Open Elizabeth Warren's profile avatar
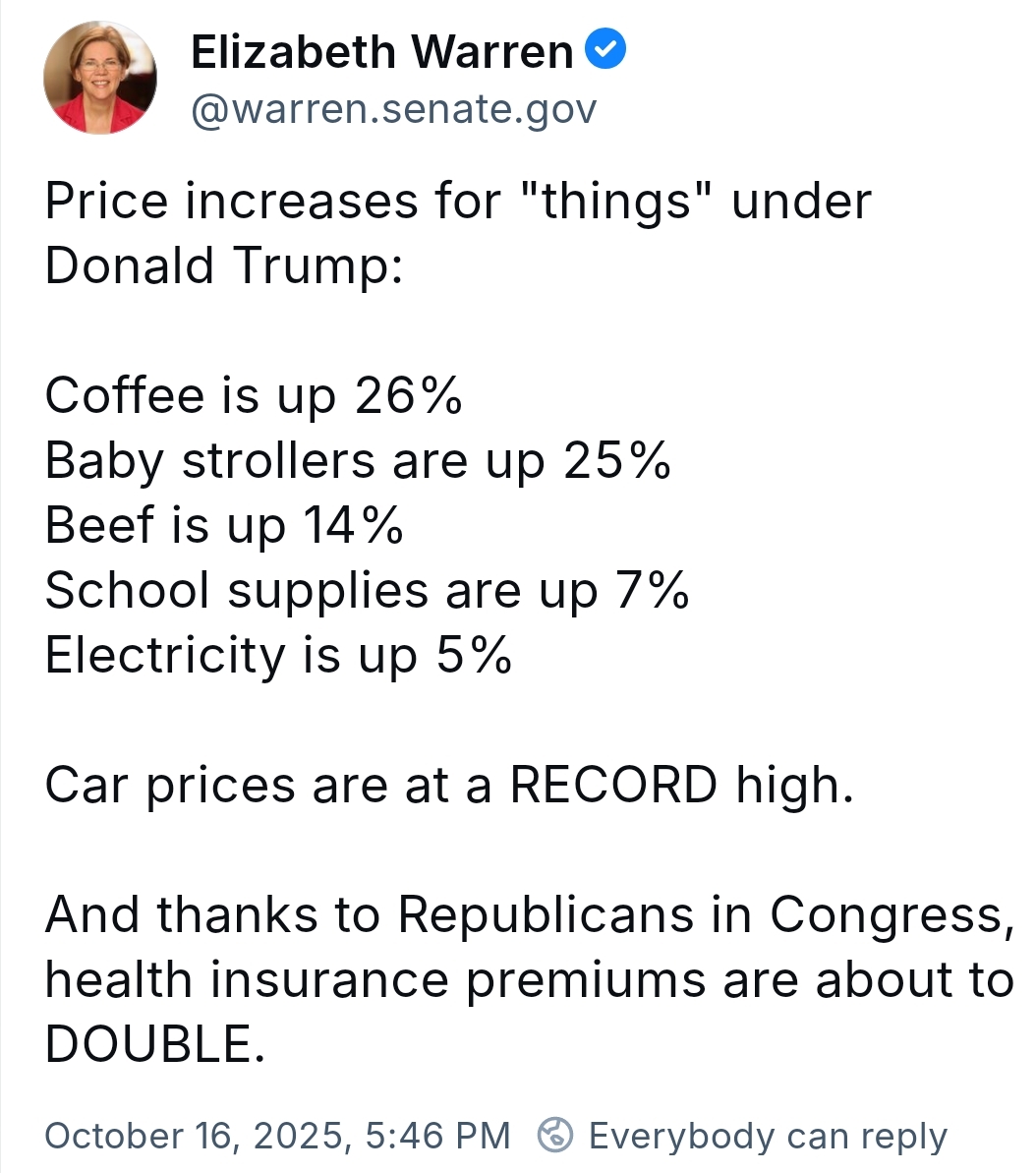The image size is (1036, 1173). pyautogui.click(x=100, y=78)
